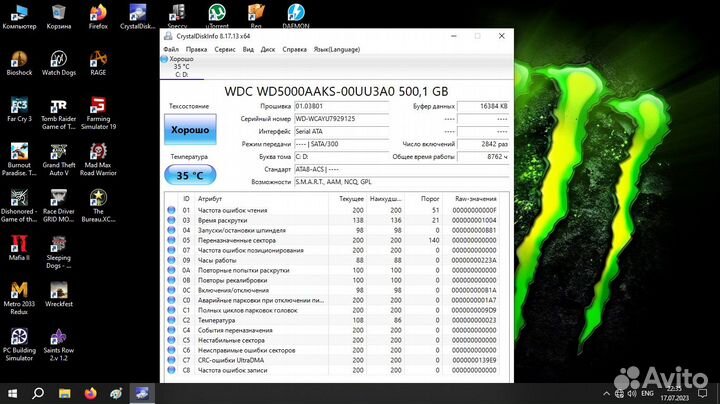This screenshot has width=720, height=404.
Task: Open Metro 2033 Redux shortcut
Action: click(19, 292)
